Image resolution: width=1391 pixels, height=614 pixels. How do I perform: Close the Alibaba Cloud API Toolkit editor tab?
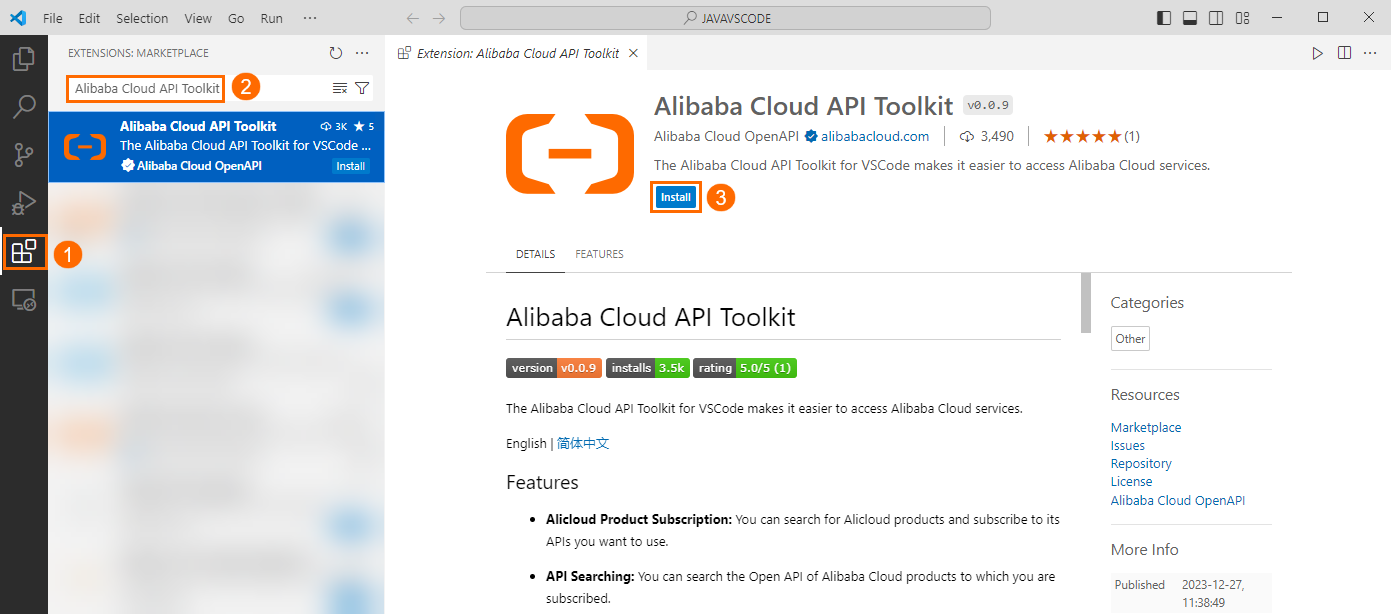point(633,53)
